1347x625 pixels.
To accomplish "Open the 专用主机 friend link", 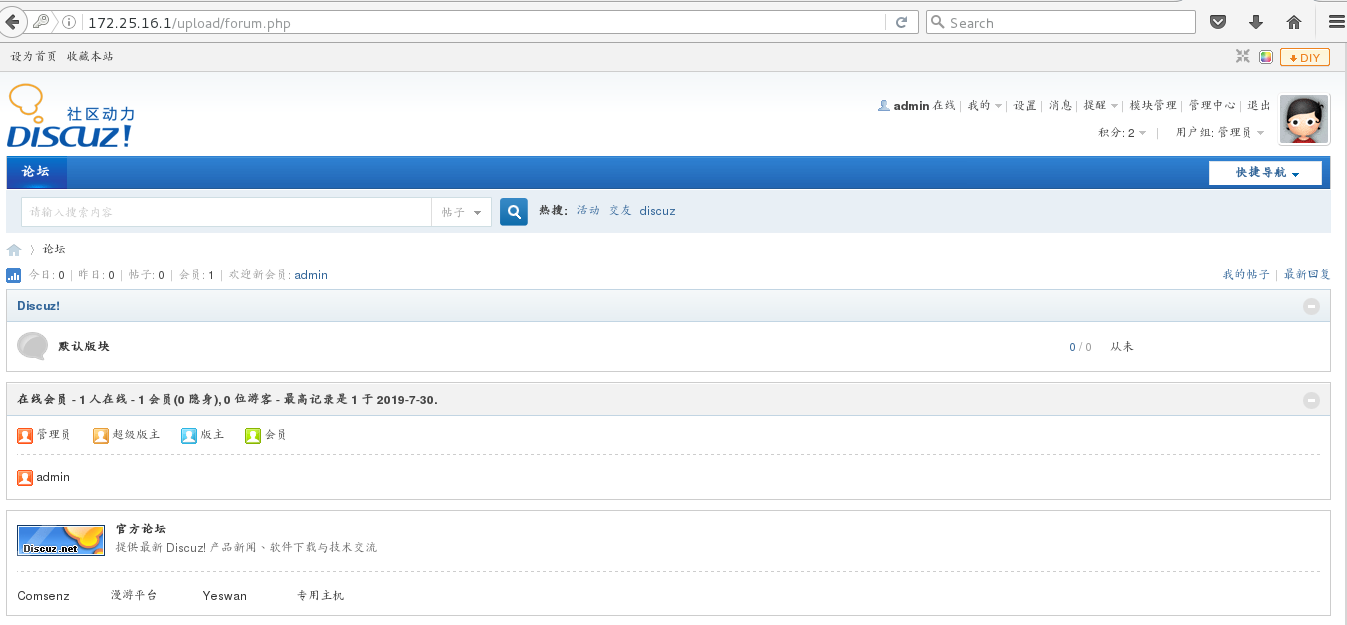I will click(320, 596).
